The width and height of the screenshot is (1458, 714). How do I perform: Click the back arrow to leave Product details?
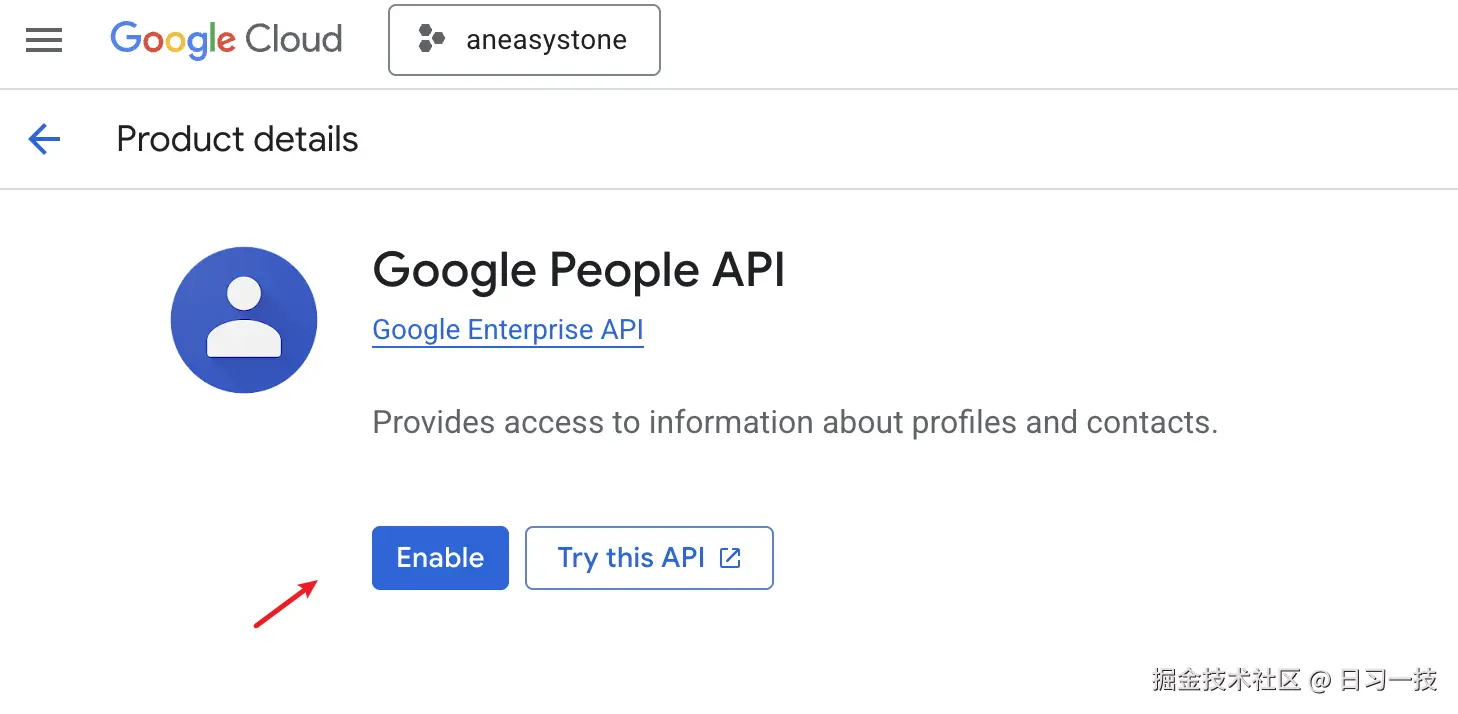coord(44,139)
